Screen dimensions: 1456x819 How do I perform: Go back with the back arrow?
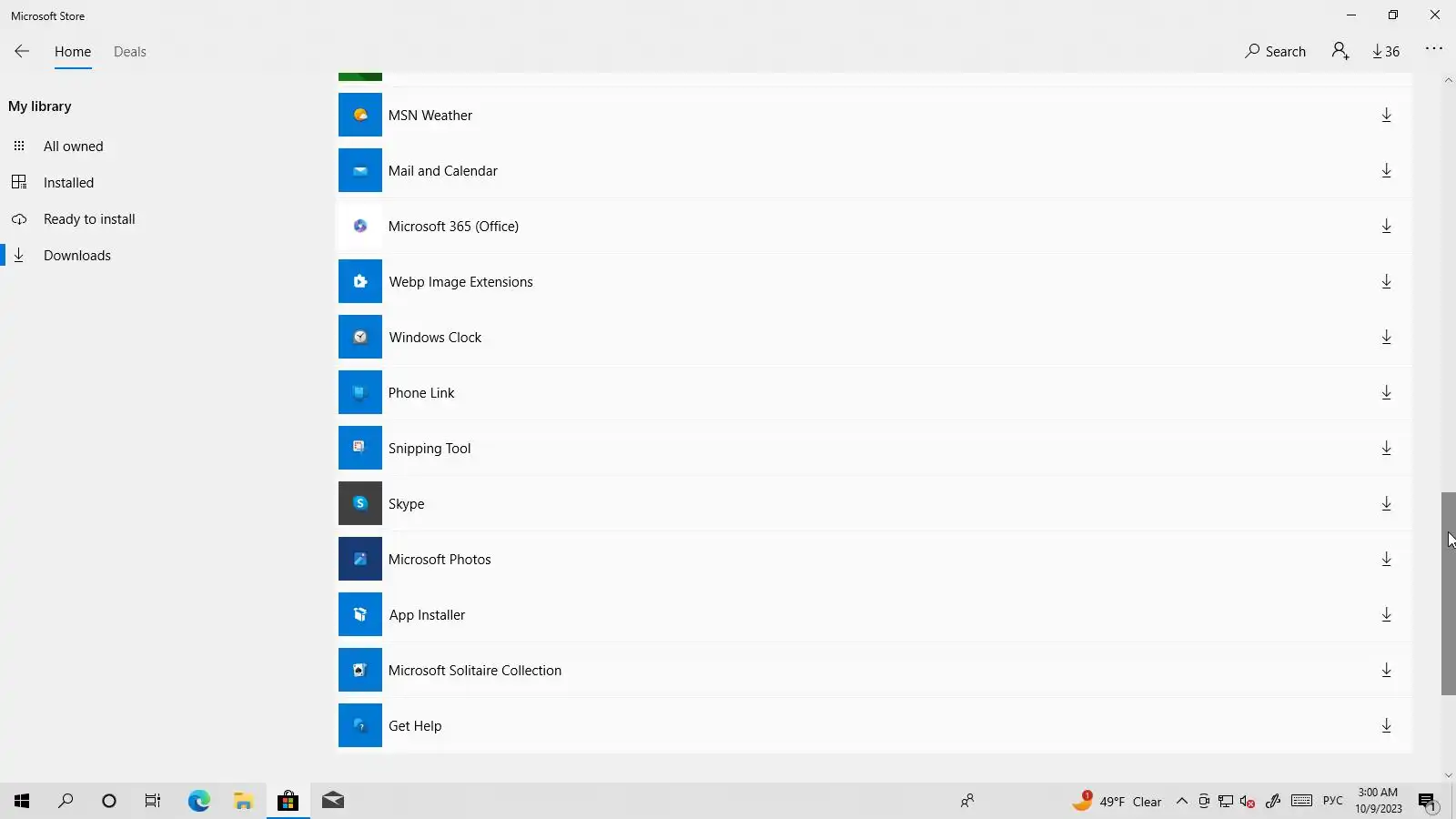coord(22,52)
